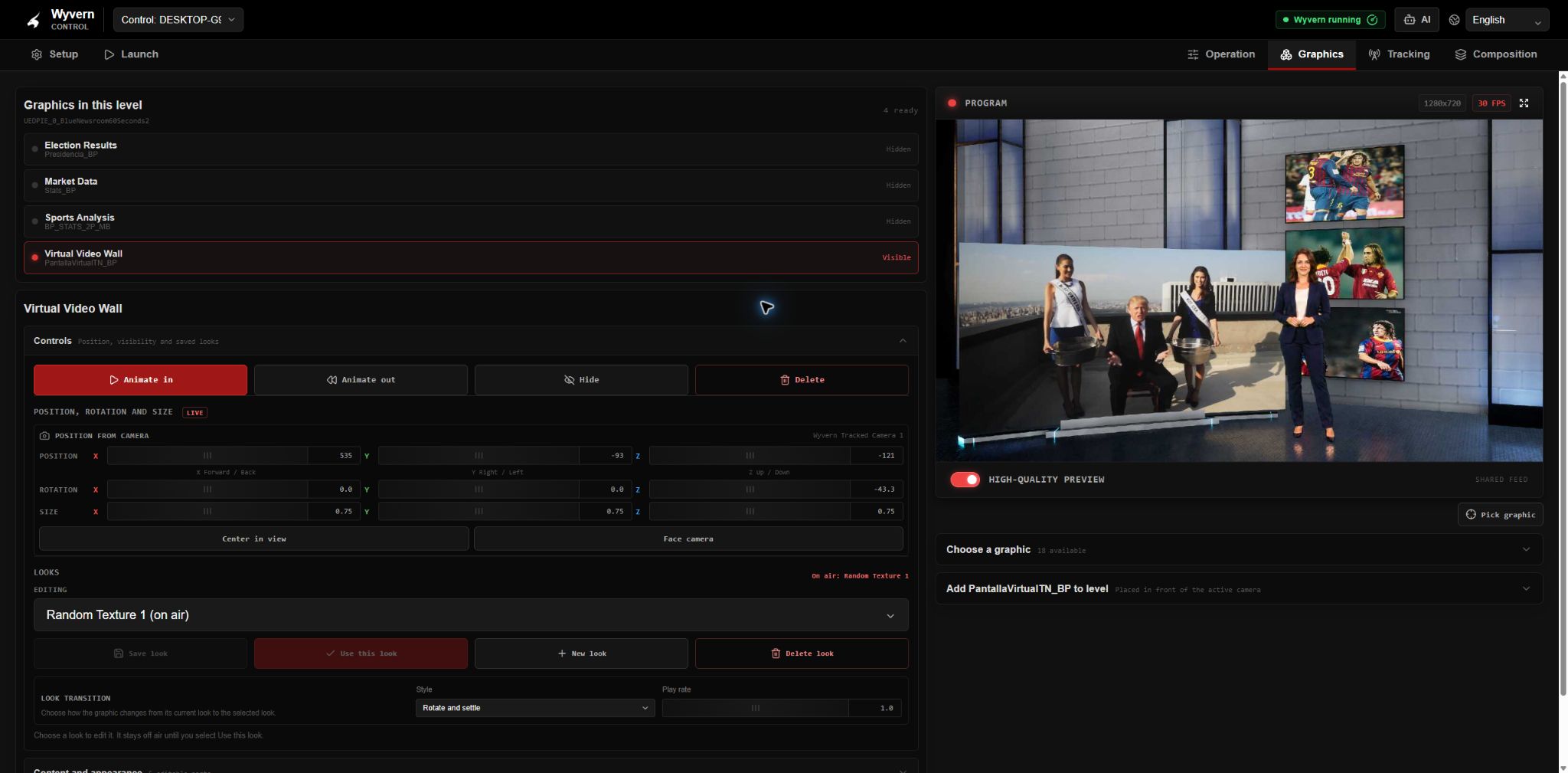Open the Rotate and settle style dropdown

point(535,708)
